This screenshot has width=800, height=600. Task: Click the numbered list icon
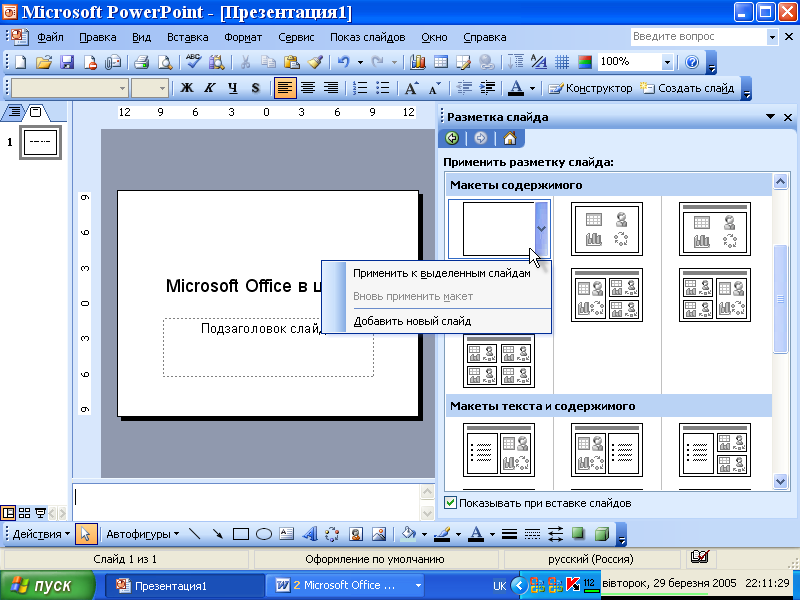(360, 88)
